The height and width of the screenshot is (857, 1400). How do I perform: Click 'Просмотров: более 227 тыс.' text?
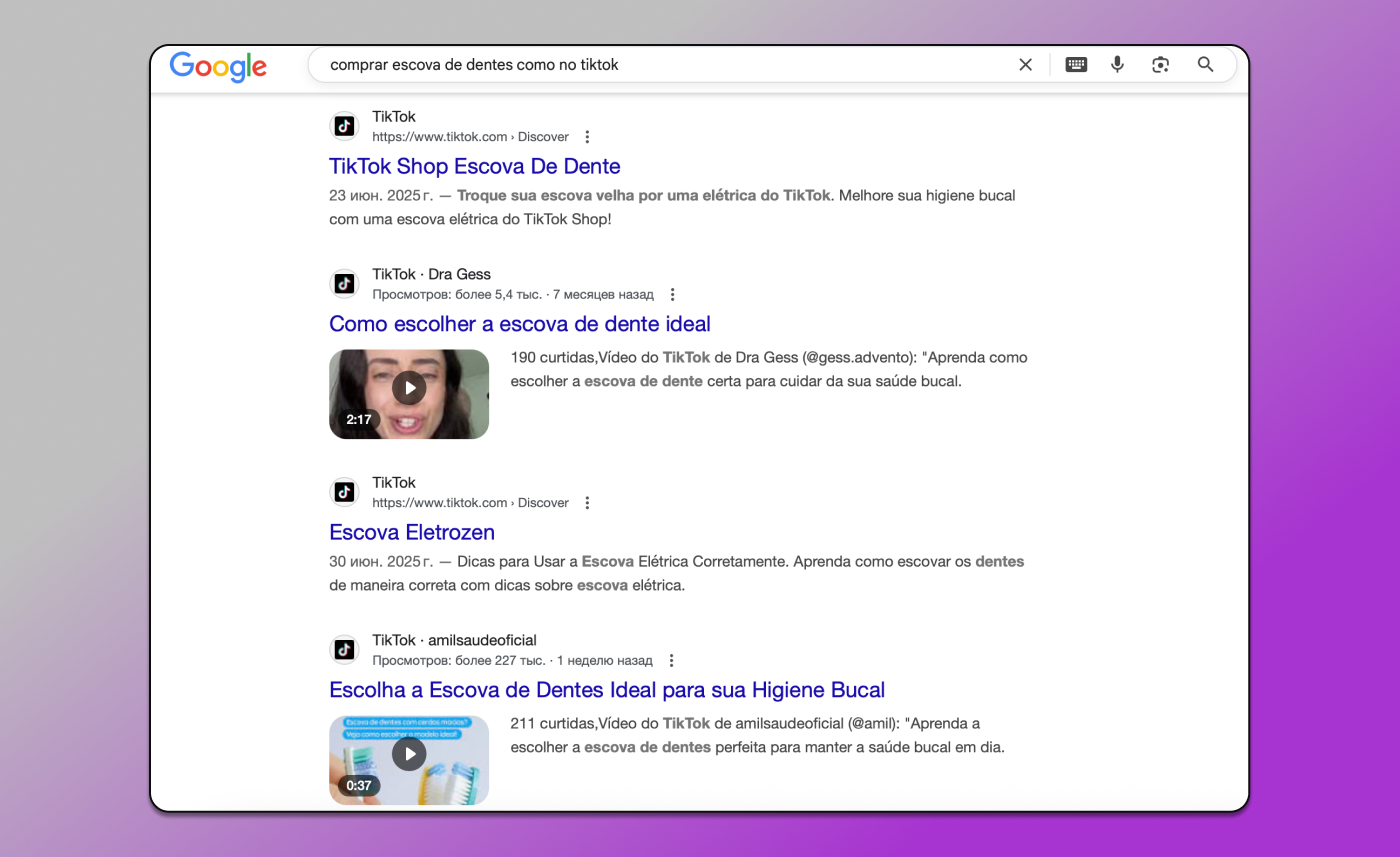(459, 661)
